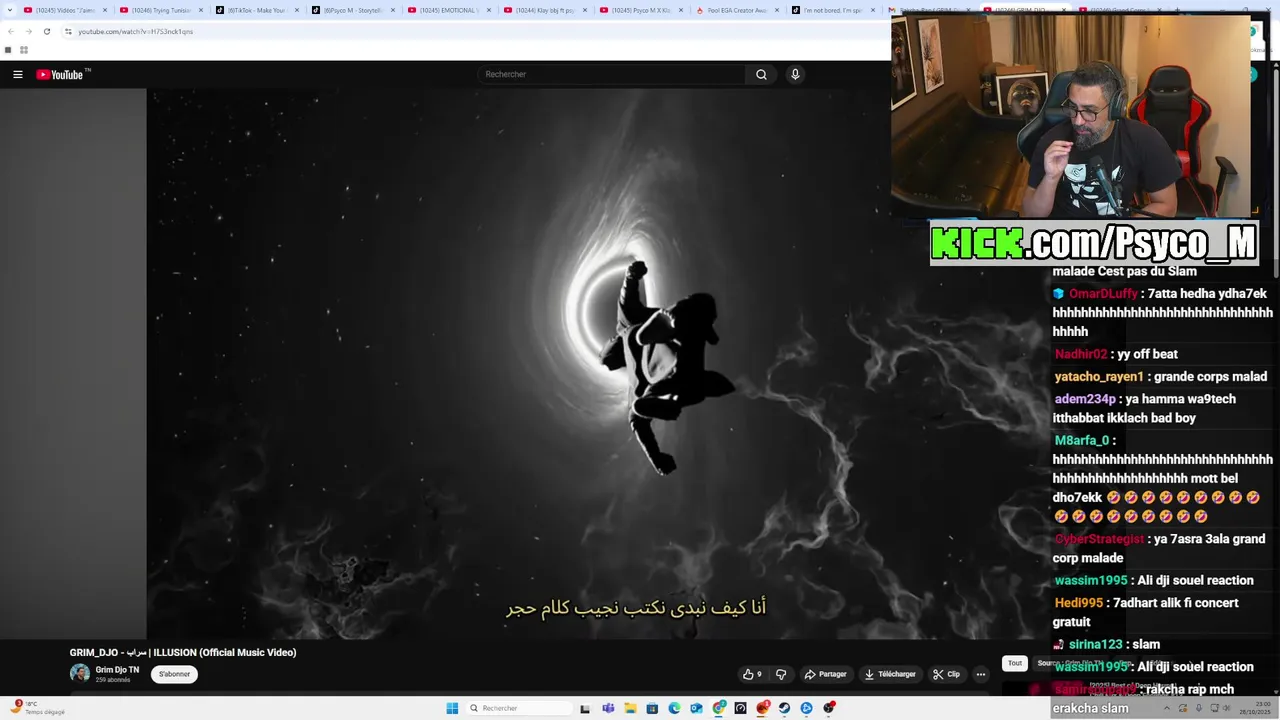Start voice search with the microphone
The width and height of the screenshot is (1280, 720).
[x=795, y=75]
